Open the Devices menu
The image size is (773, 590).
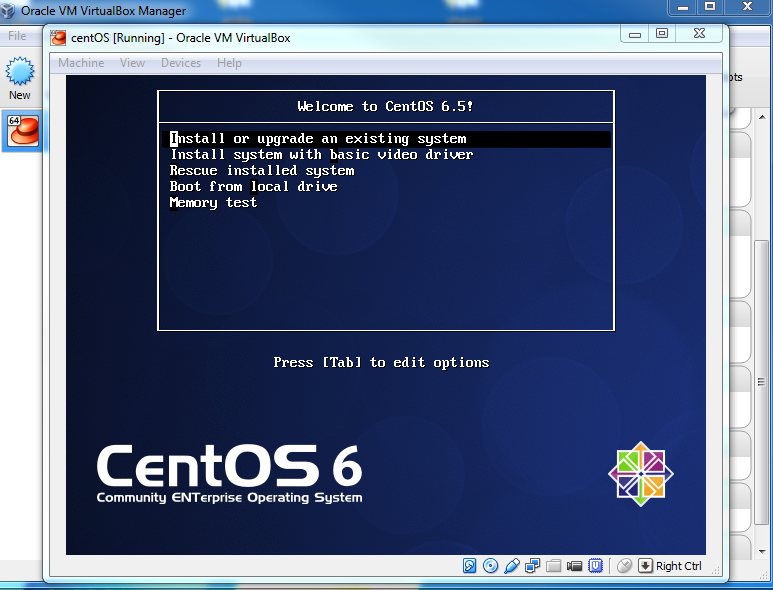[x=181, y=63]
